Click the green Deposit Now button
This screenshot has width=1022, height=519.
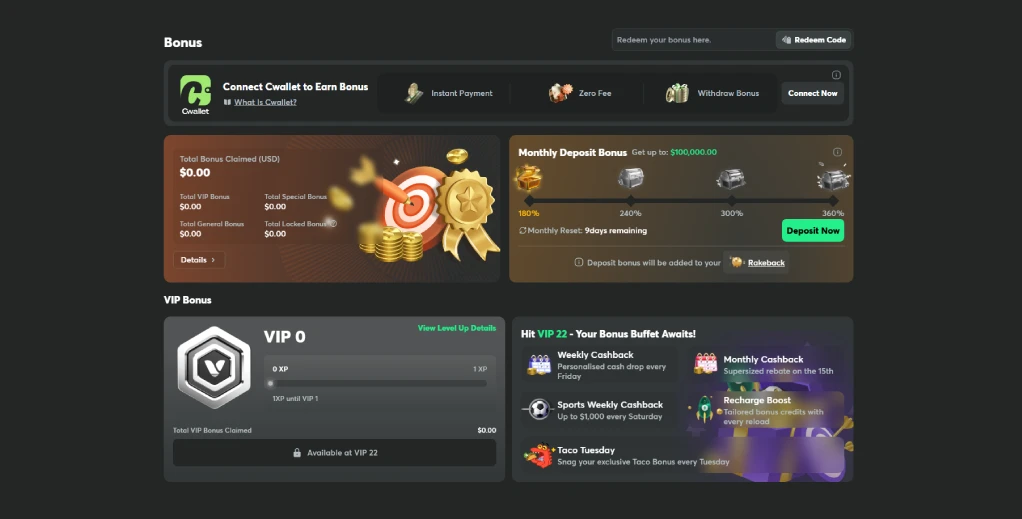pyautogui.click(x=812, y=231)
